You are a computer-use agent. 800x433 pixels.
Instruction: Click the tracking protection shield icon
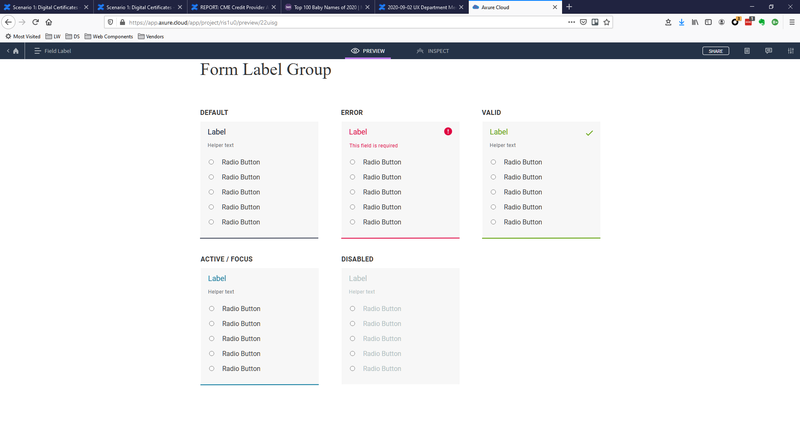click(x=111, y=22)
